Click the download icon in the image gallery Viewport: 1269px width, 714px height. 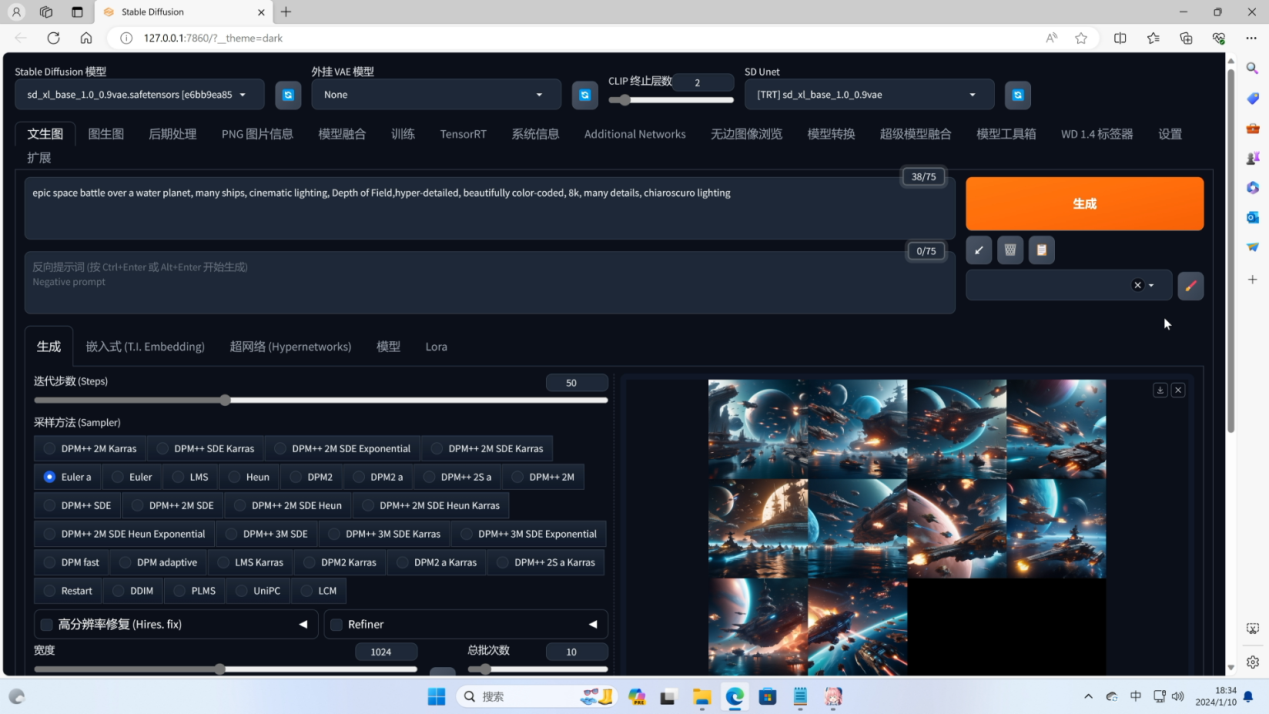click(1160, 390)
